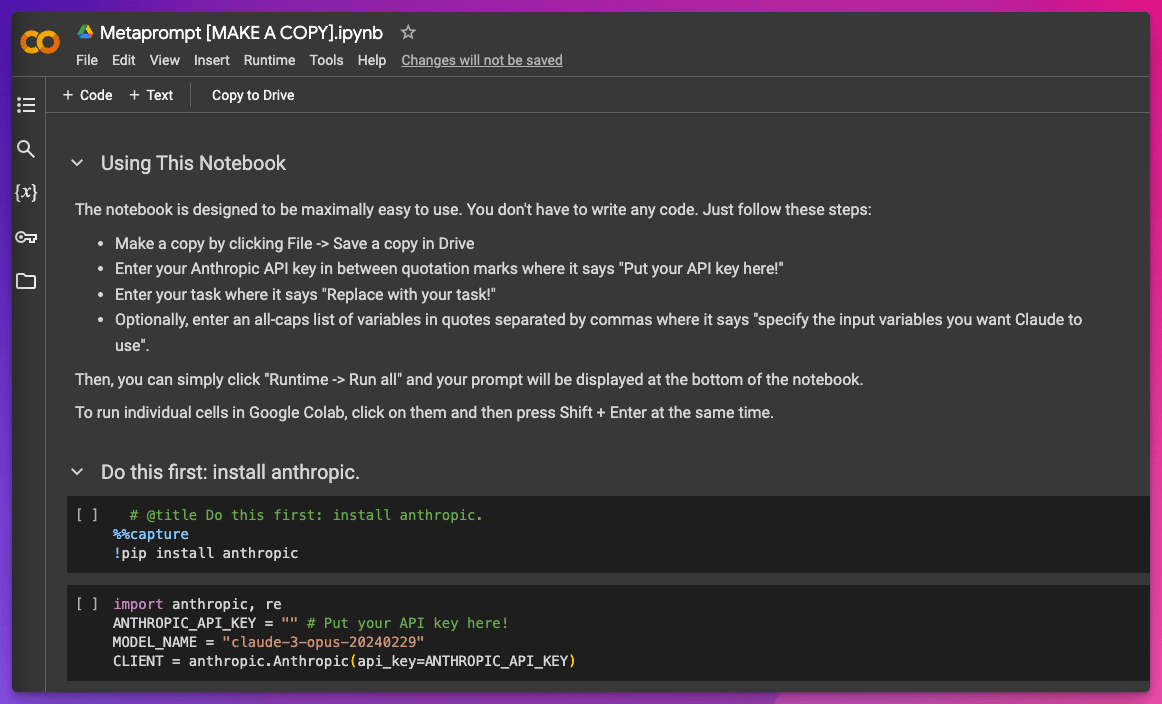The height and width of the screenshot is (704, 1162).
Task: Collapse the 'Do this first: install anthropic' section
Action: (77, 472)
